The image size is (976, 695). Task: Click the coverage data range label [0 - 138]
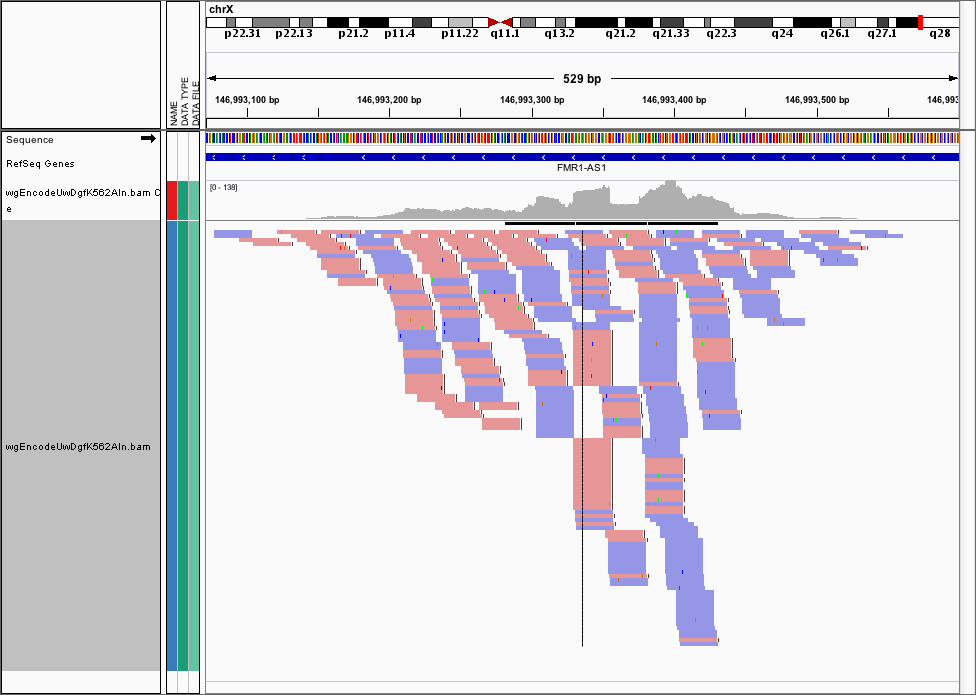(224, 187)
